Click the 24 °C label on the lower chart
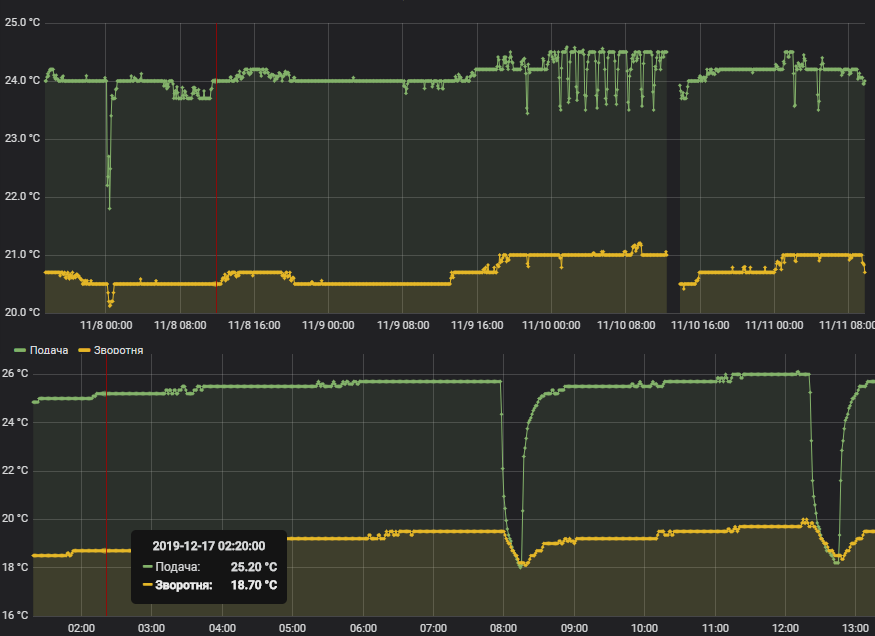The height and width of the screenshot is (636, 875). coord(15,422)
